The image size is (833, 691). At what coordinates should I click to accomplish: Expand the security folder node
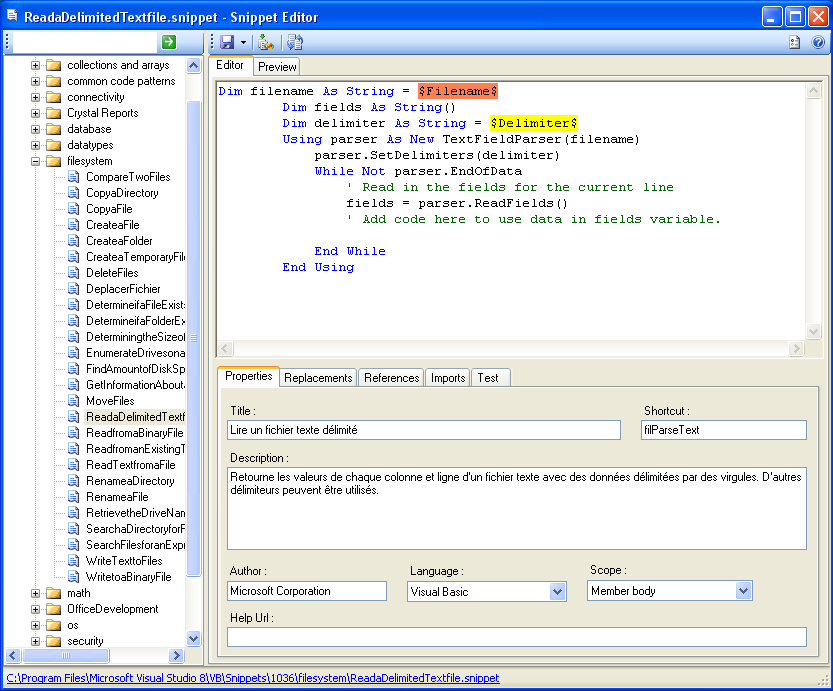[x=36, y=641]
